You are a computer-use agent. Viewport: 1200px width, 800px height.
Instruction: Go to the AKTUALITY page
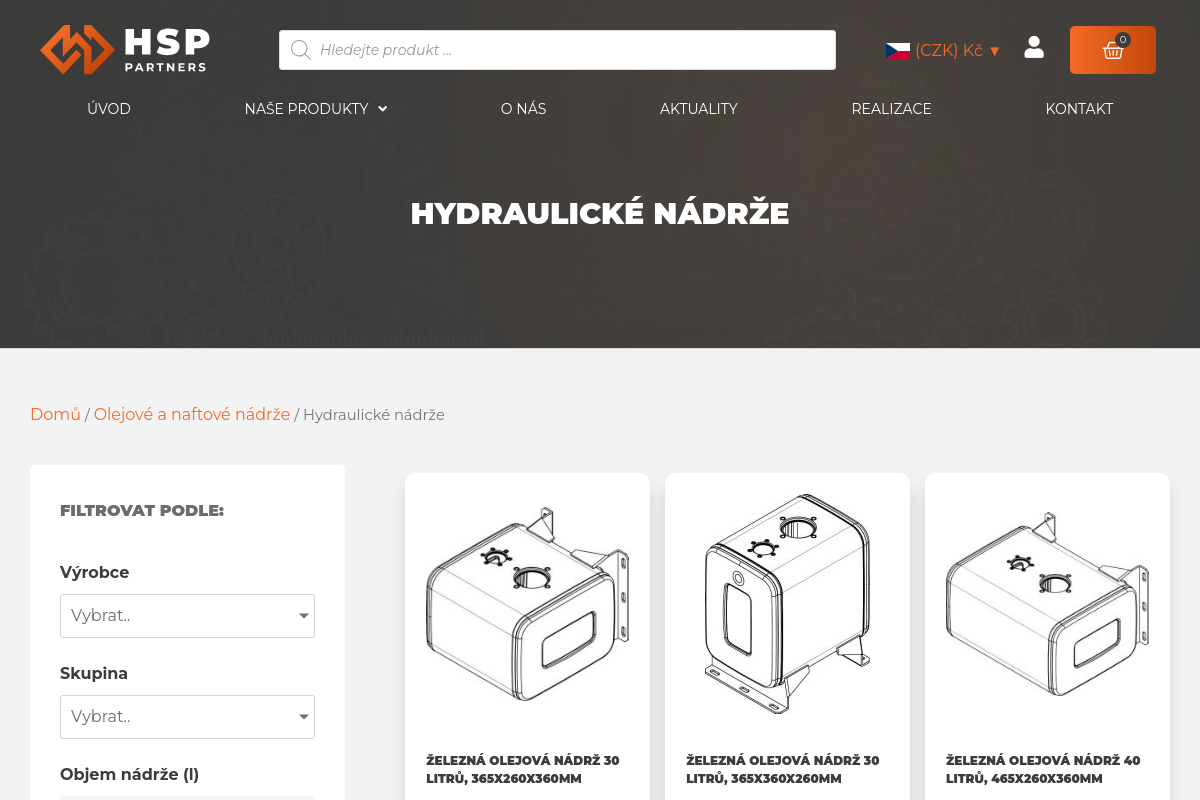[698, 109]
